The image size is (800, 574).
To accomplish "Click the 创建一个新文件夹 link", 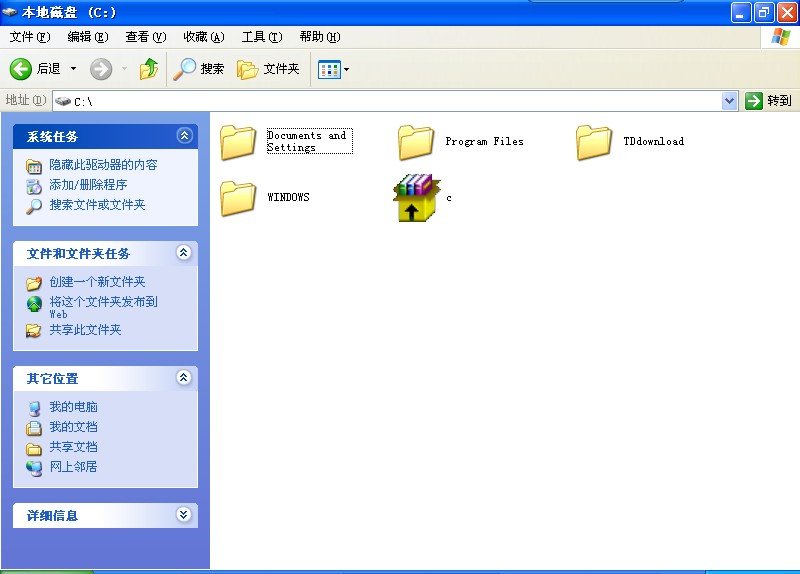I will (x=97, y=282).
